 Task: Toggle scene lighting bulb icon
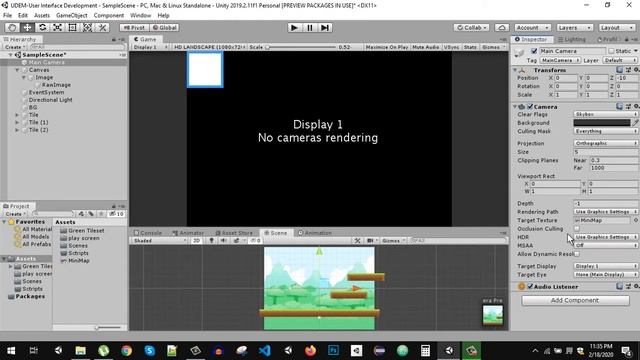(x=211, y=240)
